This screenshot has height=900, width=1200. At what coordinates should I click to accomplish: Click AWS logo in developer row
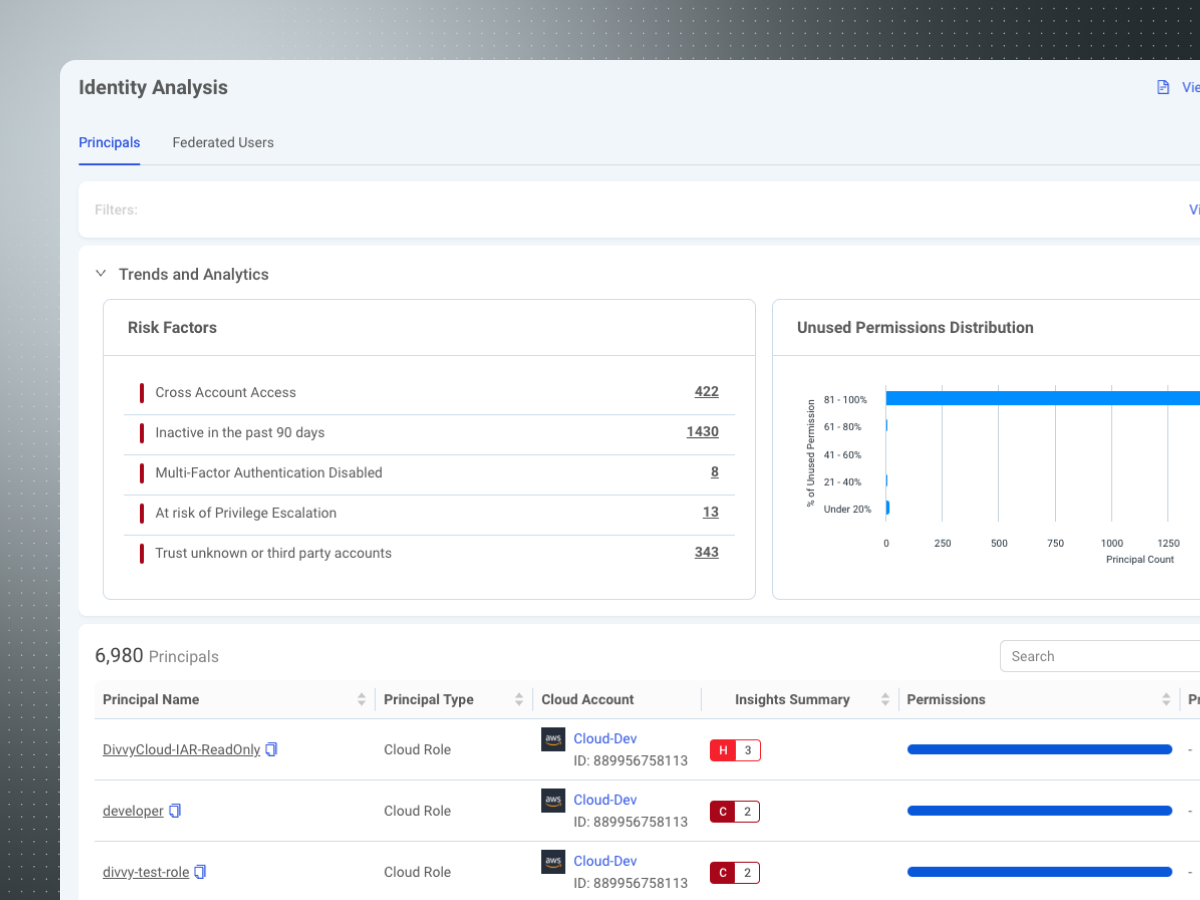(553, 800)
